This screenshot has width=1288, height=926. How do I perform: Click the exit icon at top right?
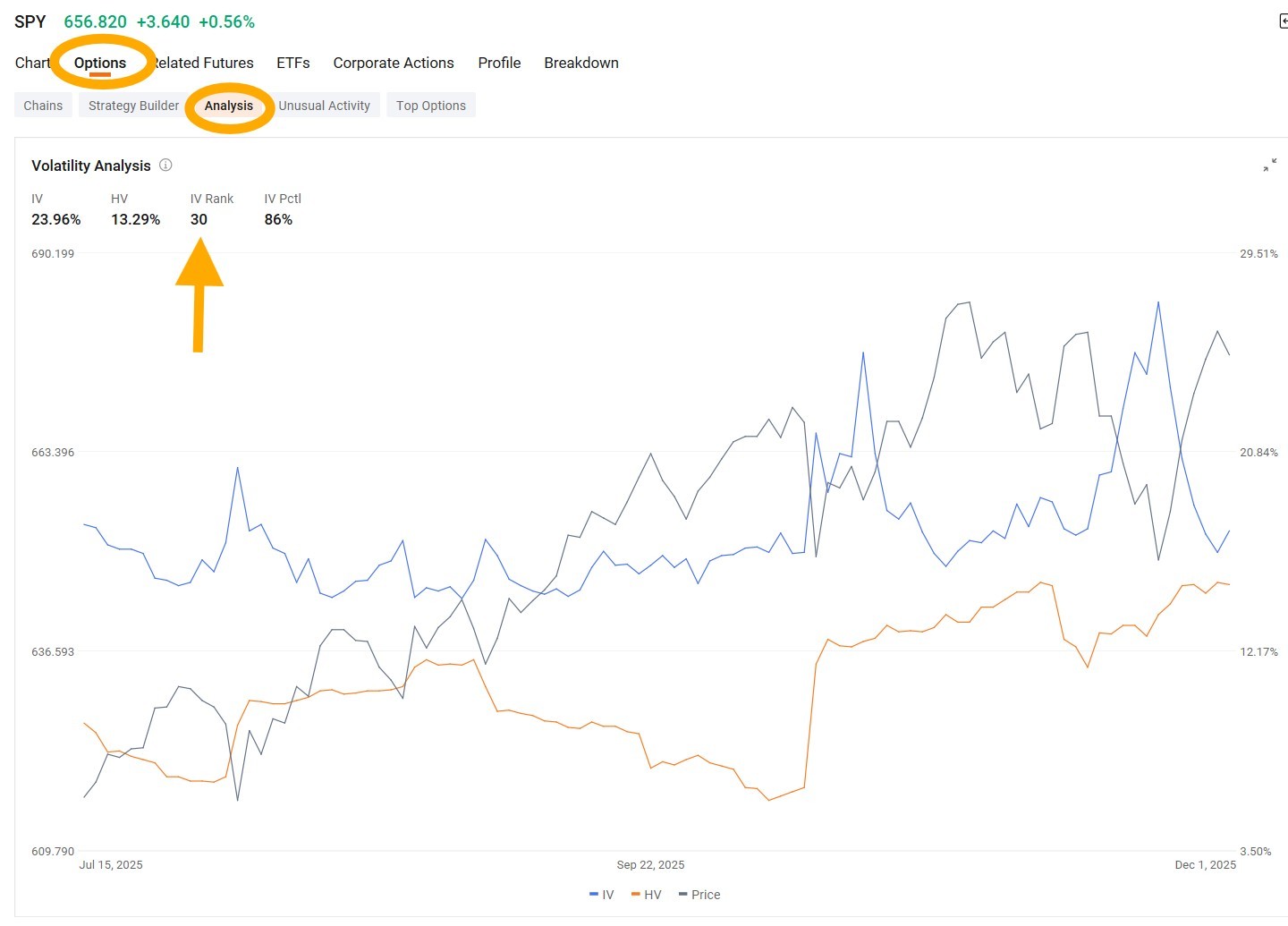click(x=1284, y=21)
